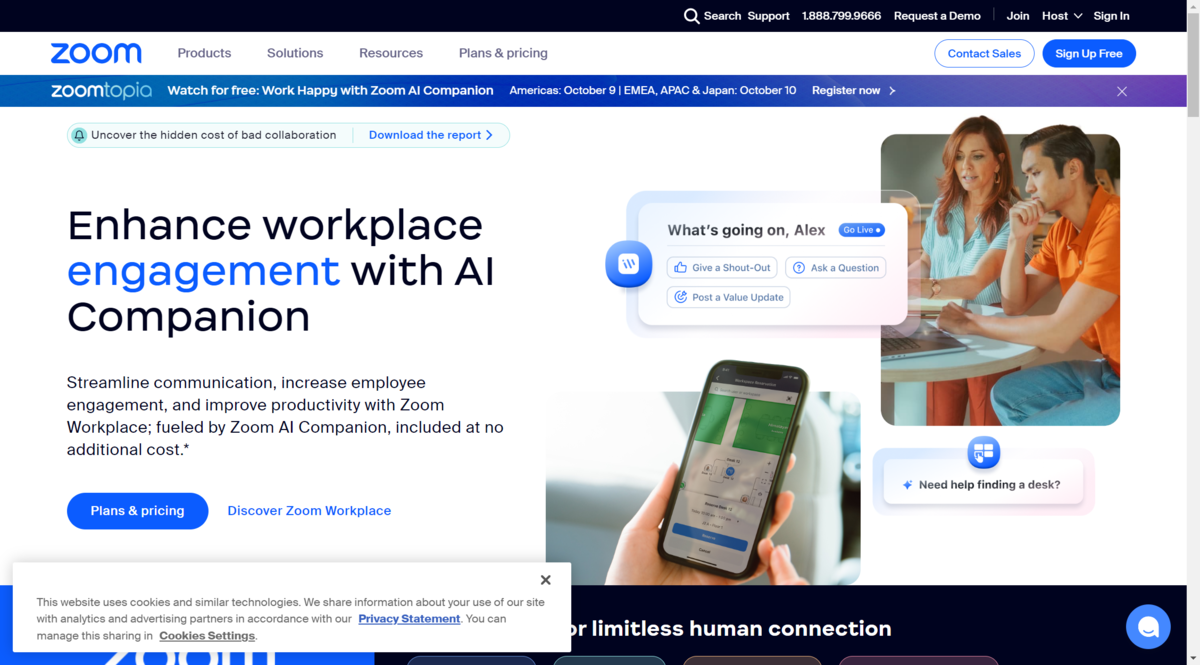Click the Support link
The image size is (1200, 665).
tap(768, 16)
